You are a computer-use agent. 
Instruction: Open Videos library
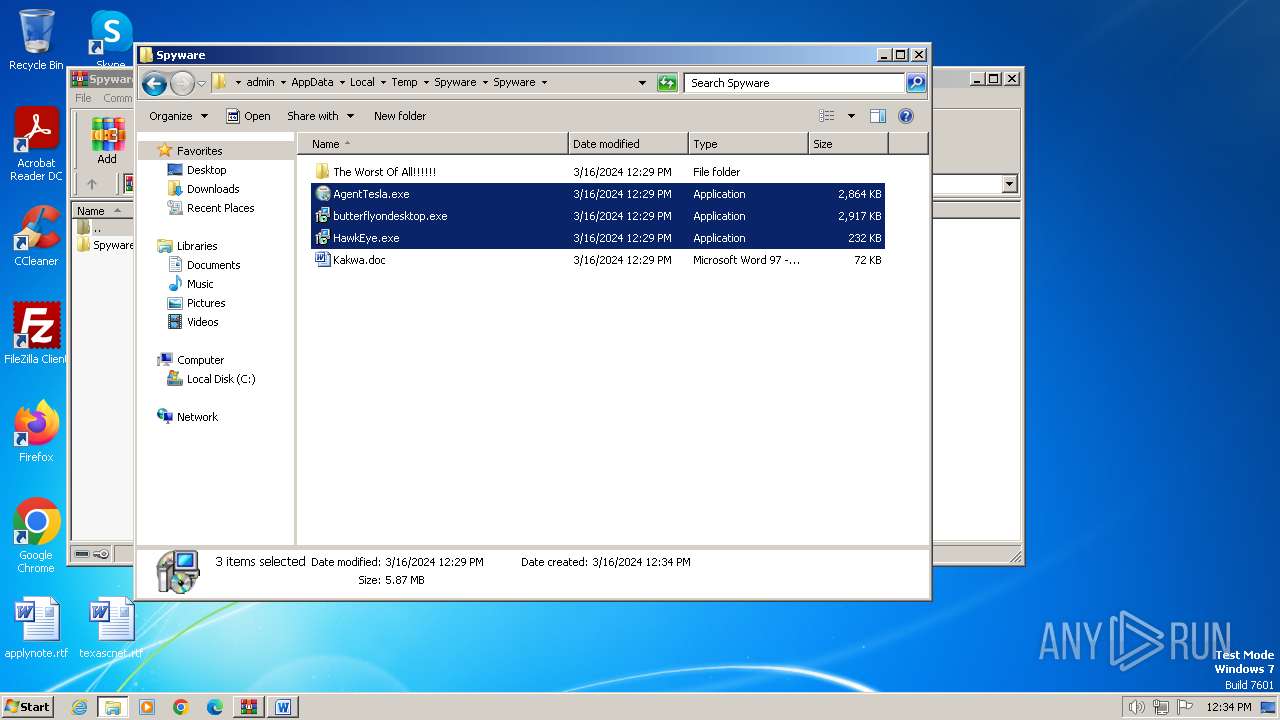pyautogui.click(x=202, y=322)
